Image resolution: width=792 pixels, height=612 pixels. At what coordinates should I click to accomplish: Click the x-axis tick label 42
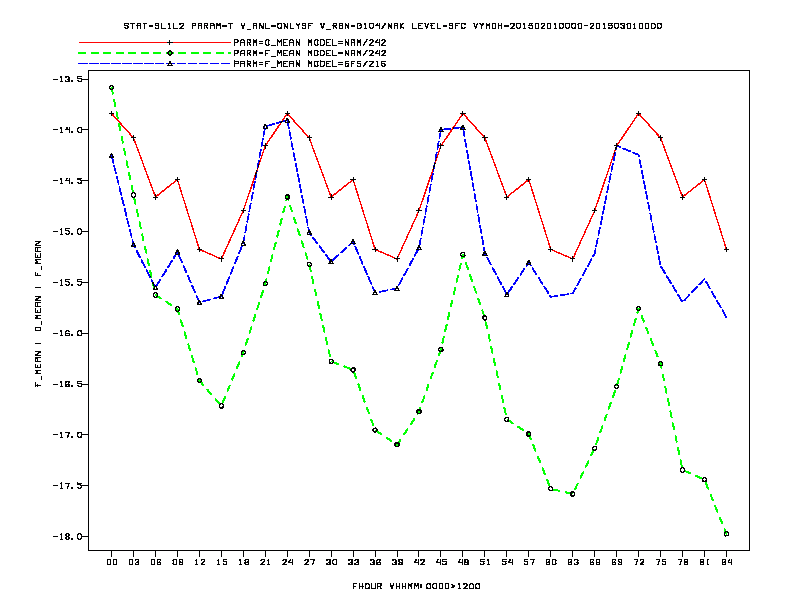pyautogui.click(x=419, y=562)
